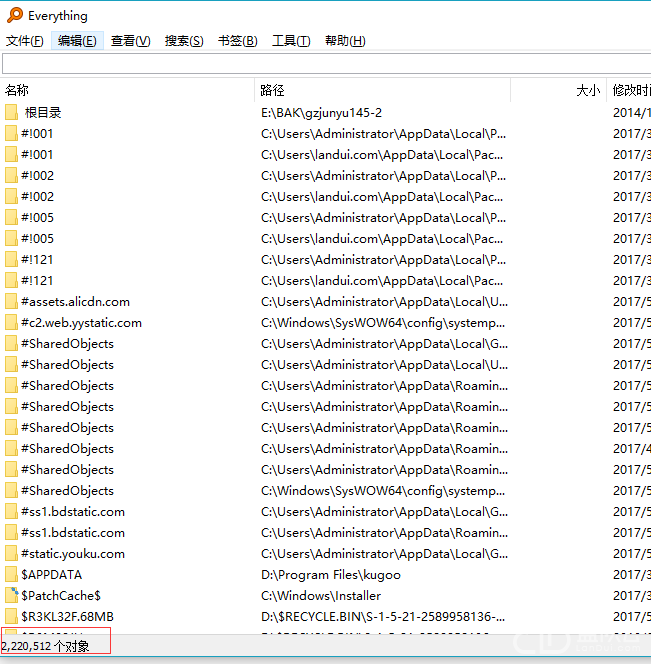The width and height of the screenshot is (651, 664).
Task: Open the 工具(T) menu
Action: coord(291,41)
